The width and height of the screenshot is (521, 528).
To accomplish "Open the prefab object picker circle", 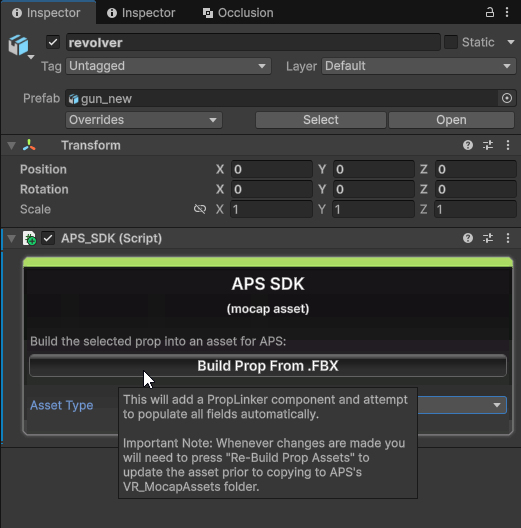I will click(507, 98).
